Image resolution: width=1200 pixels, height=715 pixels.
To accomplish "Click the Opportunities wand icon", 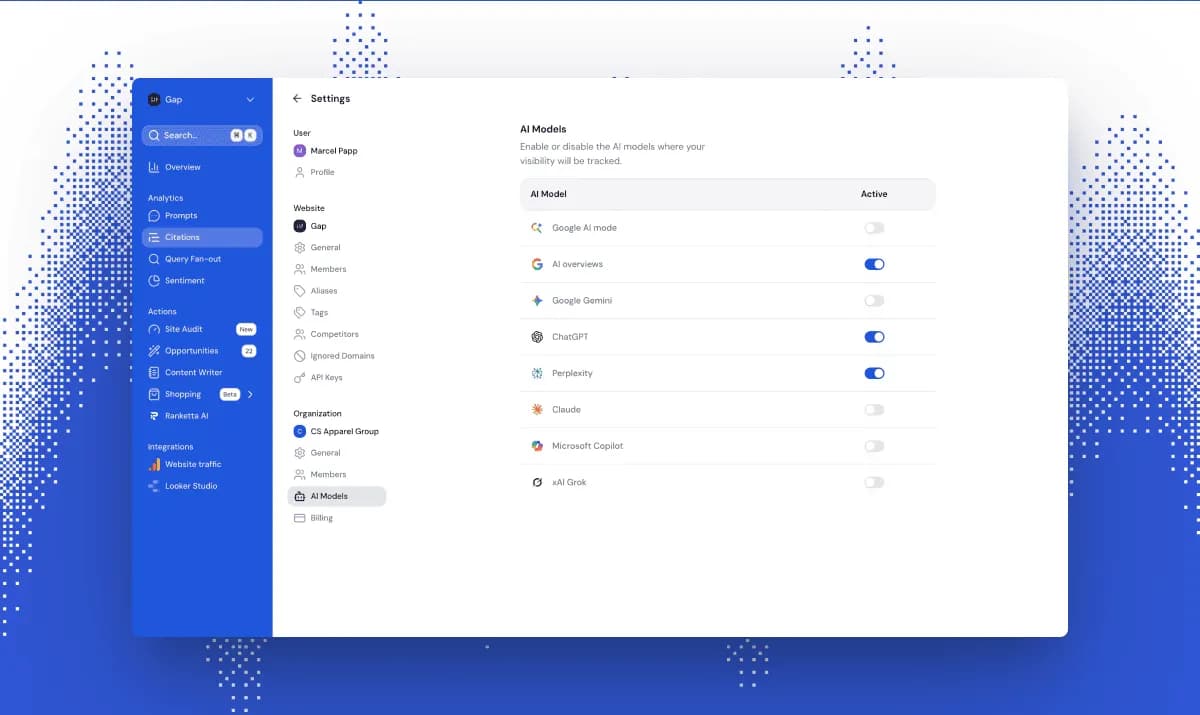I will pyautogui.click(x=154, y=351).
